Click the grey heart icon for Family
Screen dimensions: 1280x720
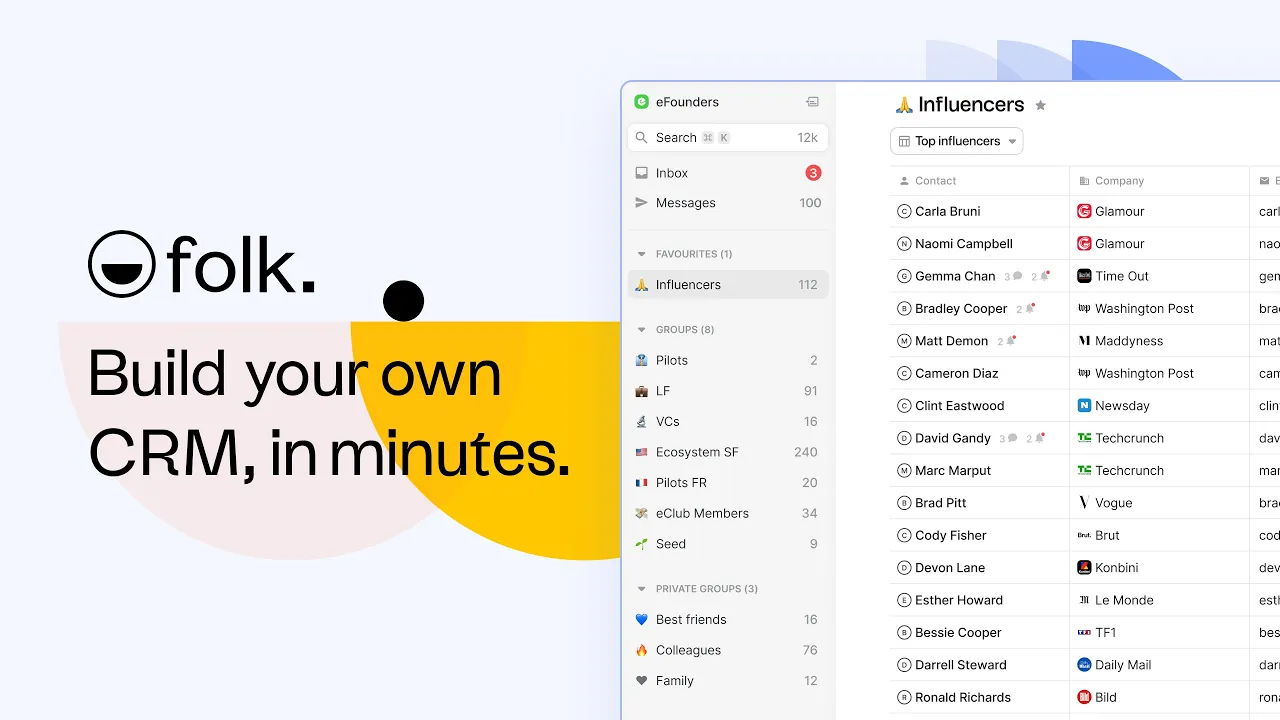pyautogui.click(x=642, y=681)
